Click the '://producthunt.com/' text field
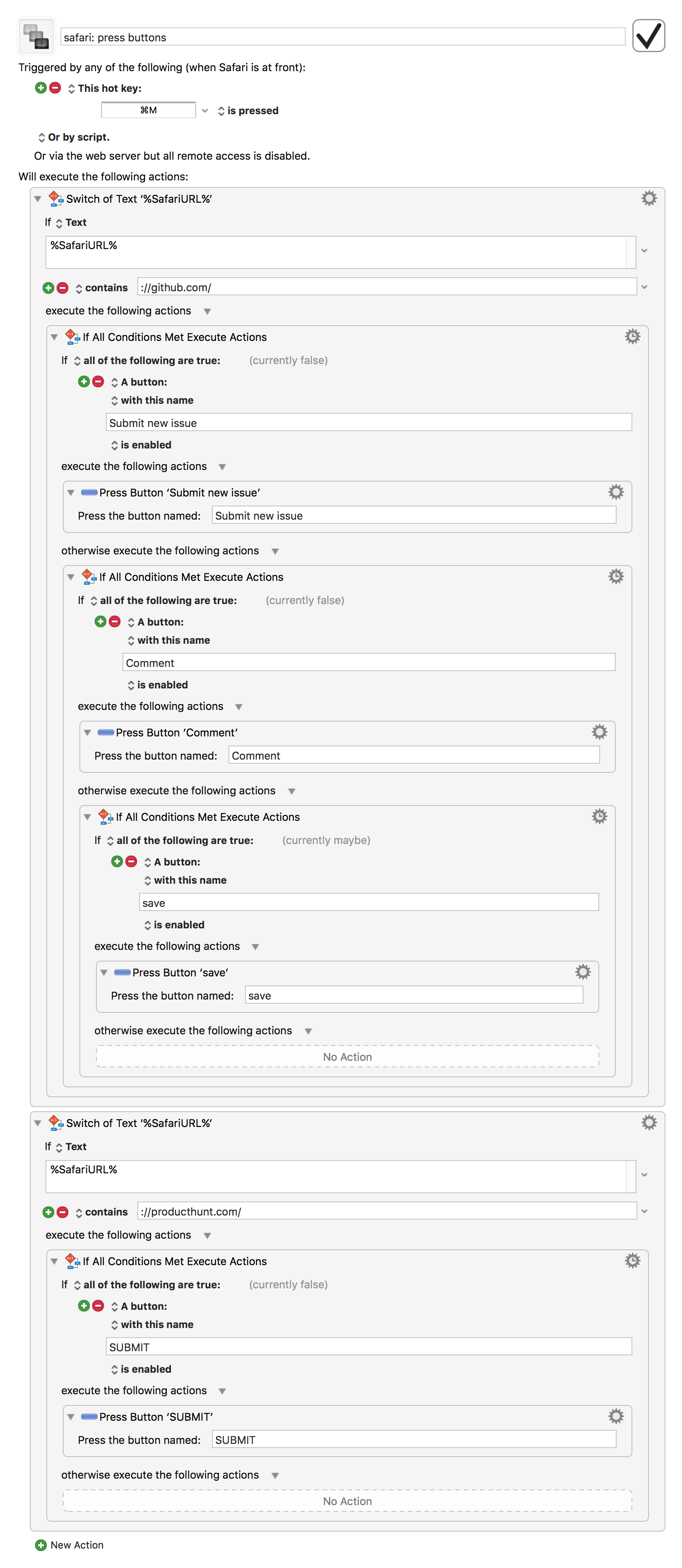Image resolution: width=682 pixels, height=1568 pixels. pyautogui.click(x=387, y=1211)
